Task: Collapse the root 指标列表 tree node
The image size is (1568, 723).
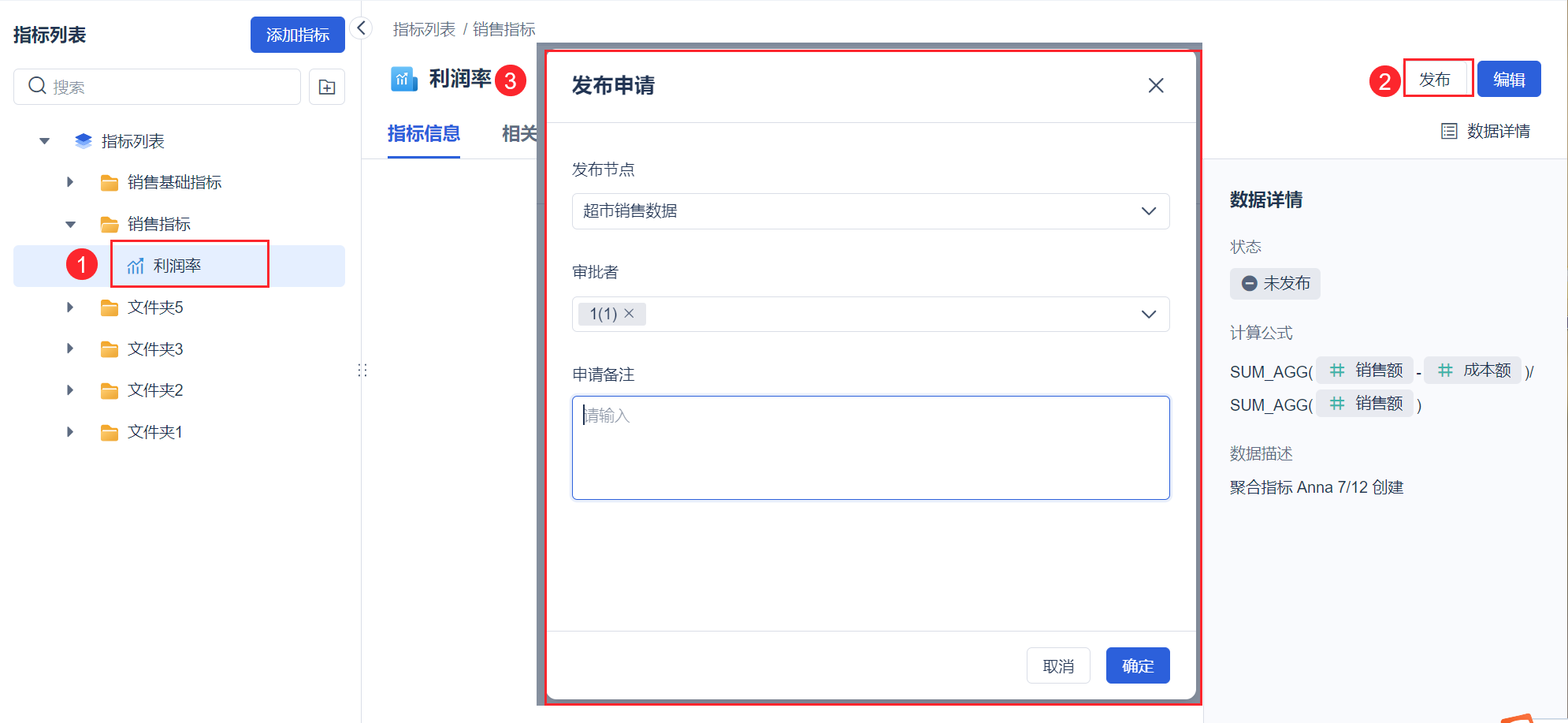Action: pyautogui.click(x=45, y=141)
